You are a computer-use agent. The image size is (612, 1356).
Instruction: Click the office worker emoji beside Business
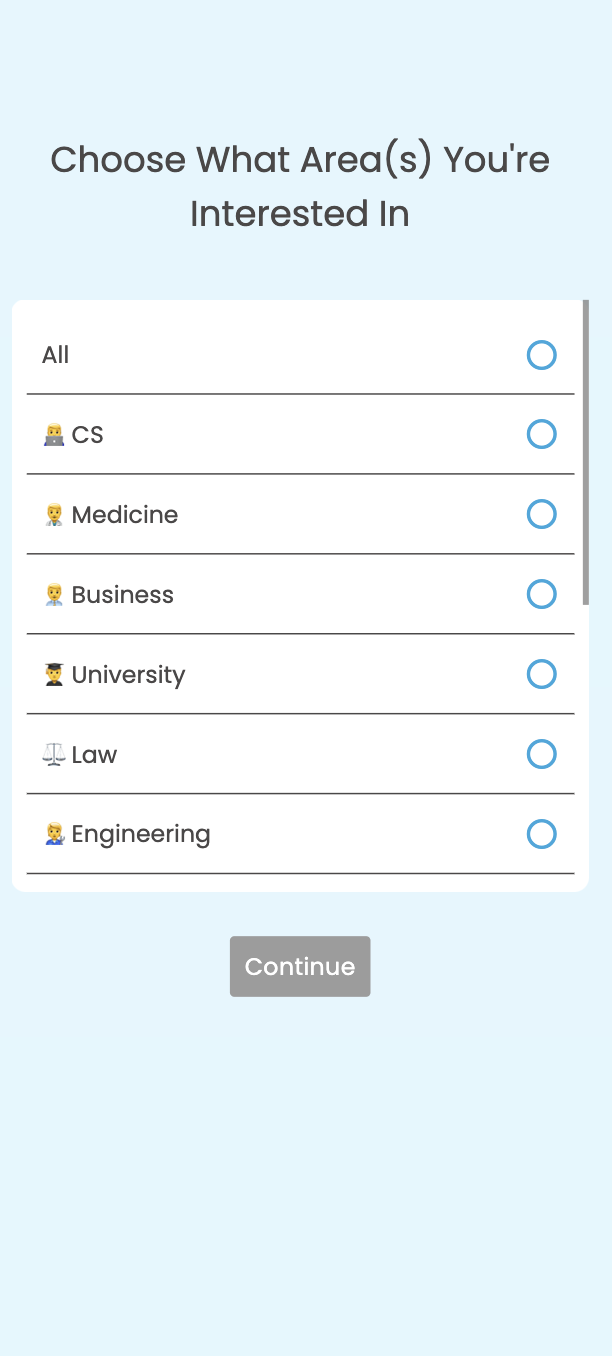coord(54,595)
